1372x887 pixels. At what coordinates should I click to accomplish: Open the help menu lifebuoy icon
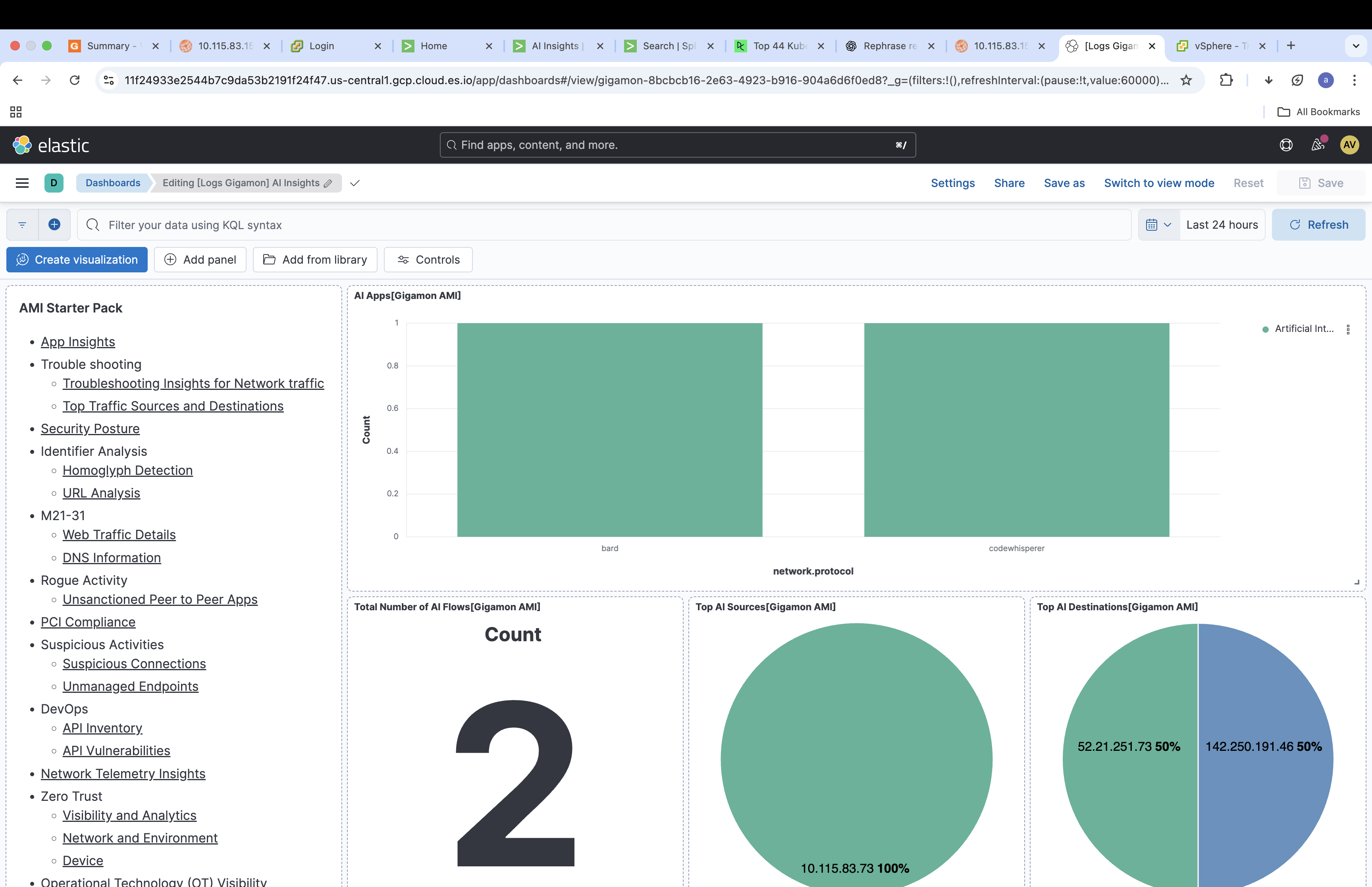(1285, 145)
